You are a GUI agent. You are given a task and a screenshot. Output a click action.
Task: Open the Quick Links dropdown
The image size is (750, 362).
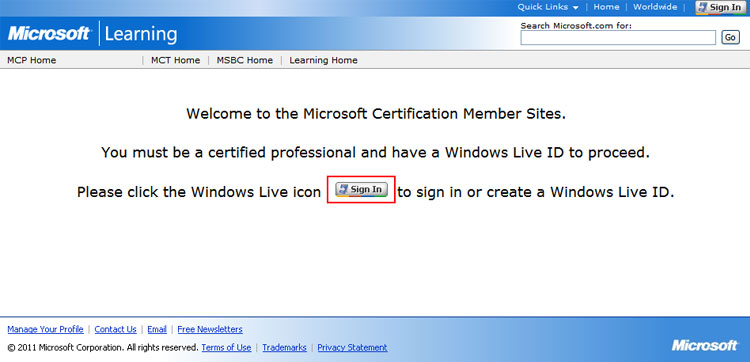click(548, 7)
